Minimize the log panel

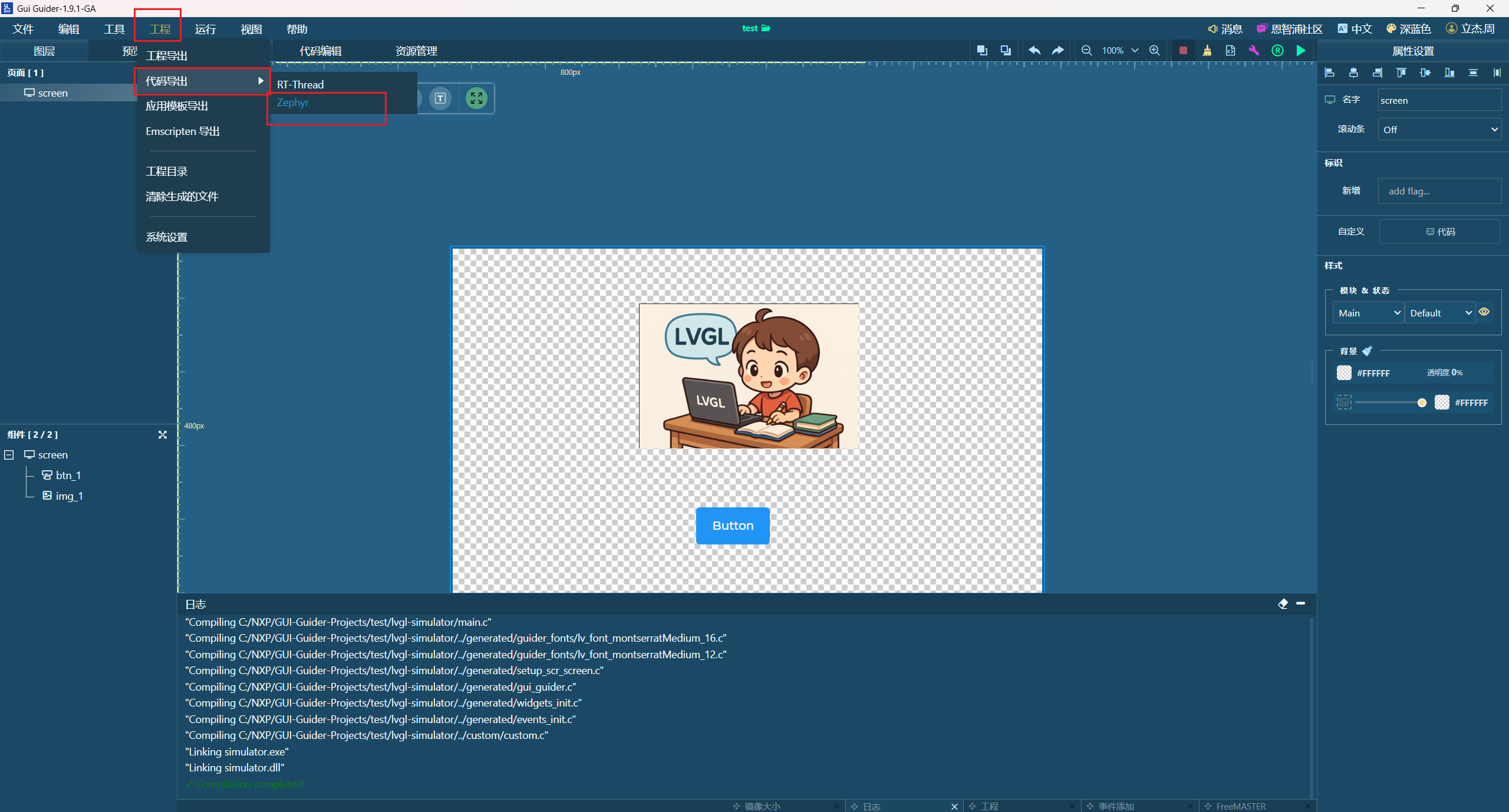(x=1301, y=603)
